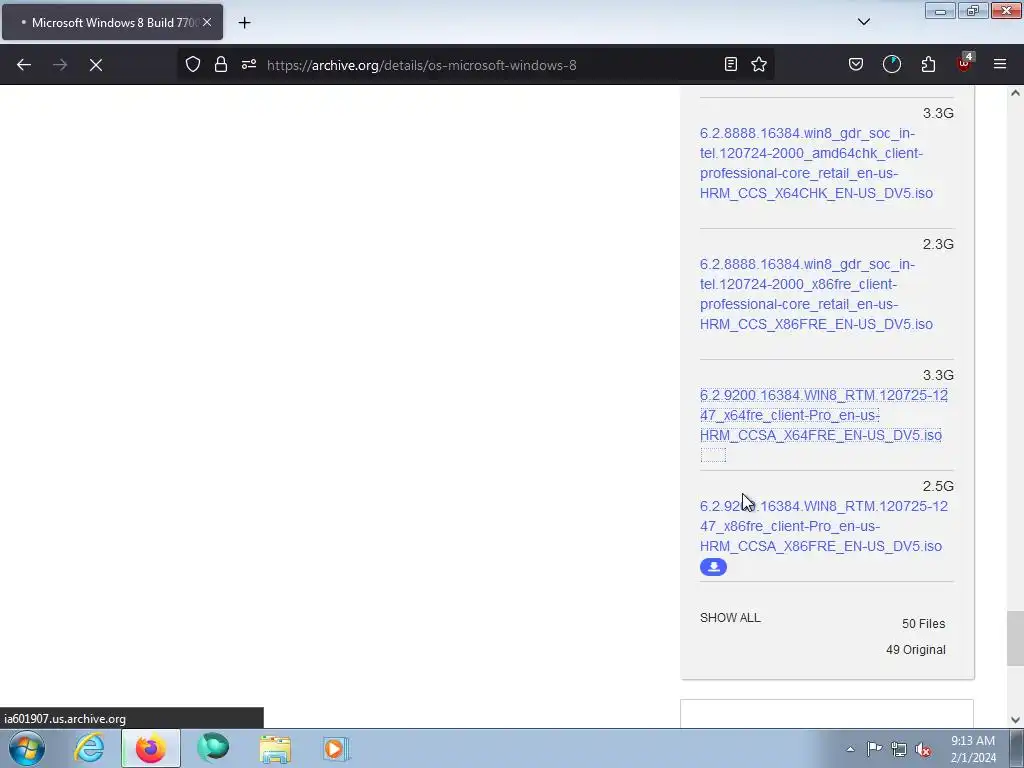
Task: Open site permissions icon in address bar
Action: point(249,64)
